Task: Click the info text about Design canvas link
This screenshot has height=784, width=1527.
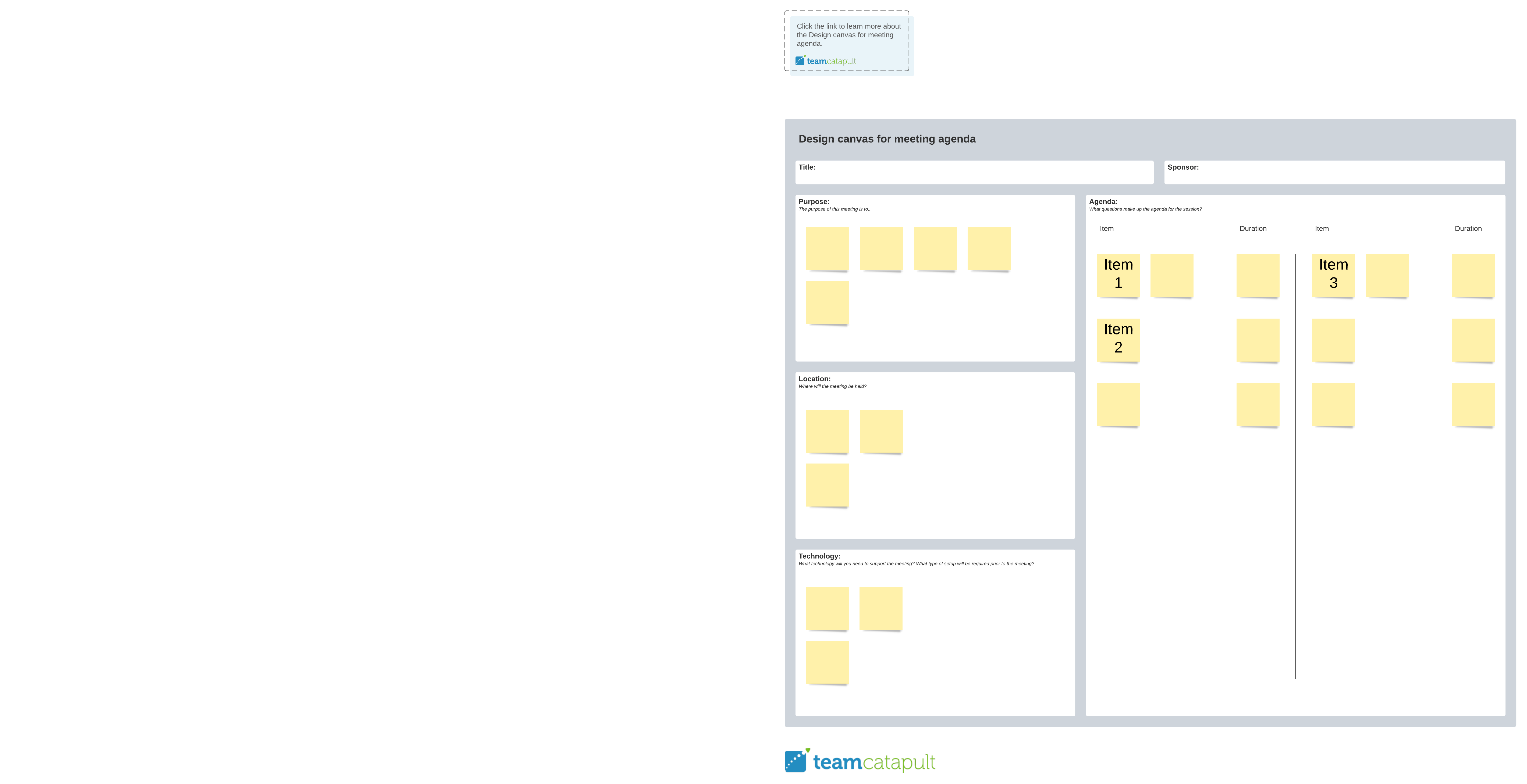Action: (x=848, y=35)
